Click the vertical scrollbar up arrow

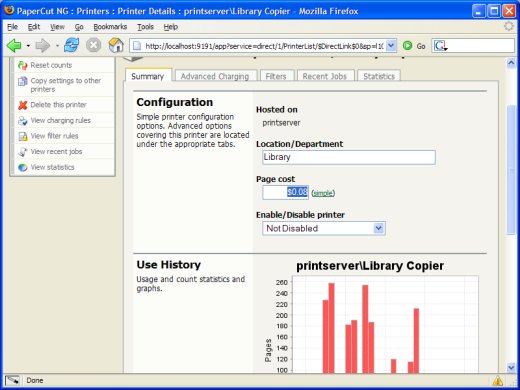point(511,63)
